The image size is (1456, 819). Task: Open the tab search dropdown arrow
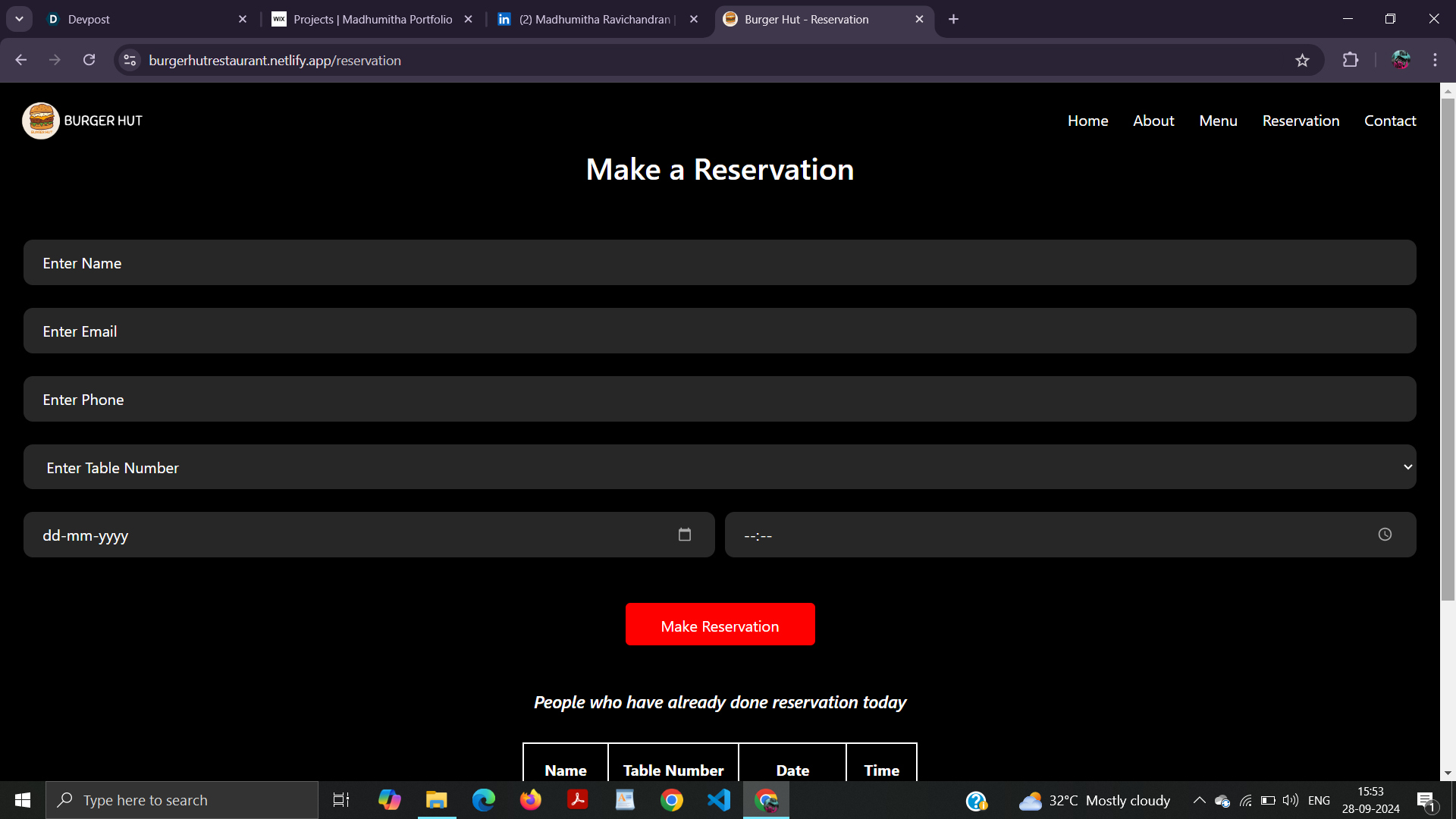(x=20, y=19)
